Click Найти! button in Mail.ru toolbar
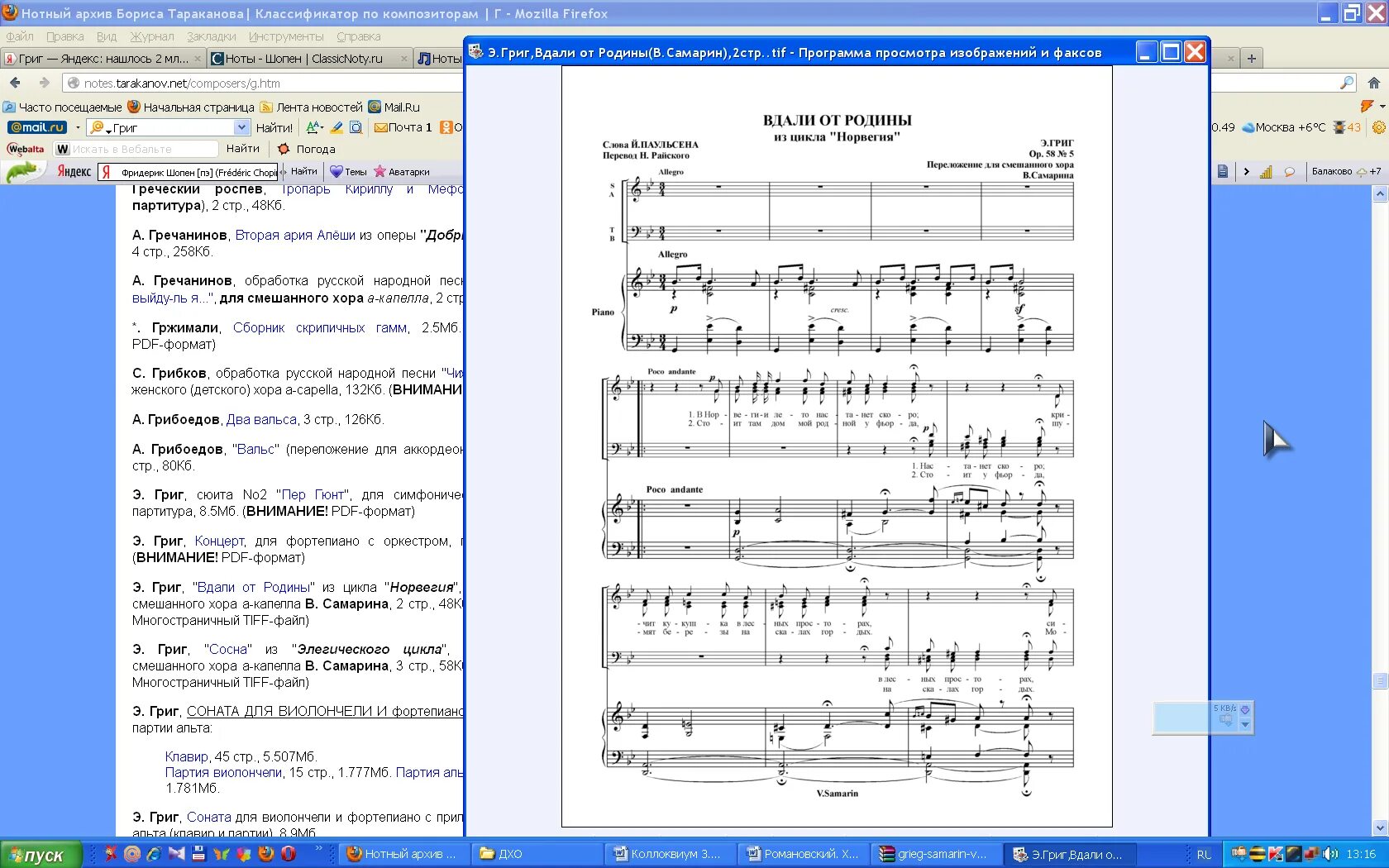Screen dimensions: 1389x868 coord(274,127)
